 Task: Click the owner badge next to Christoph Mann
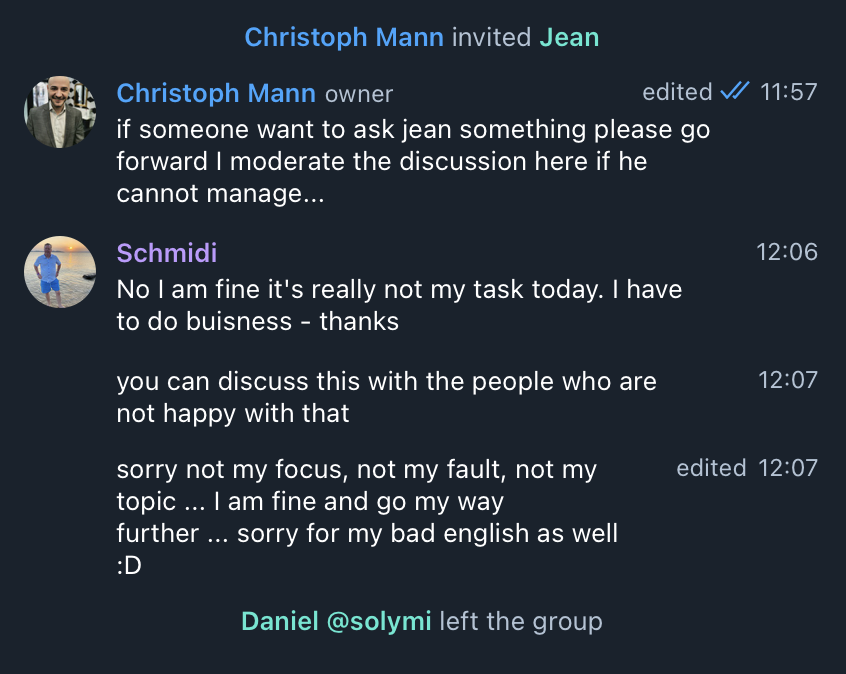(x=359, y=94)
